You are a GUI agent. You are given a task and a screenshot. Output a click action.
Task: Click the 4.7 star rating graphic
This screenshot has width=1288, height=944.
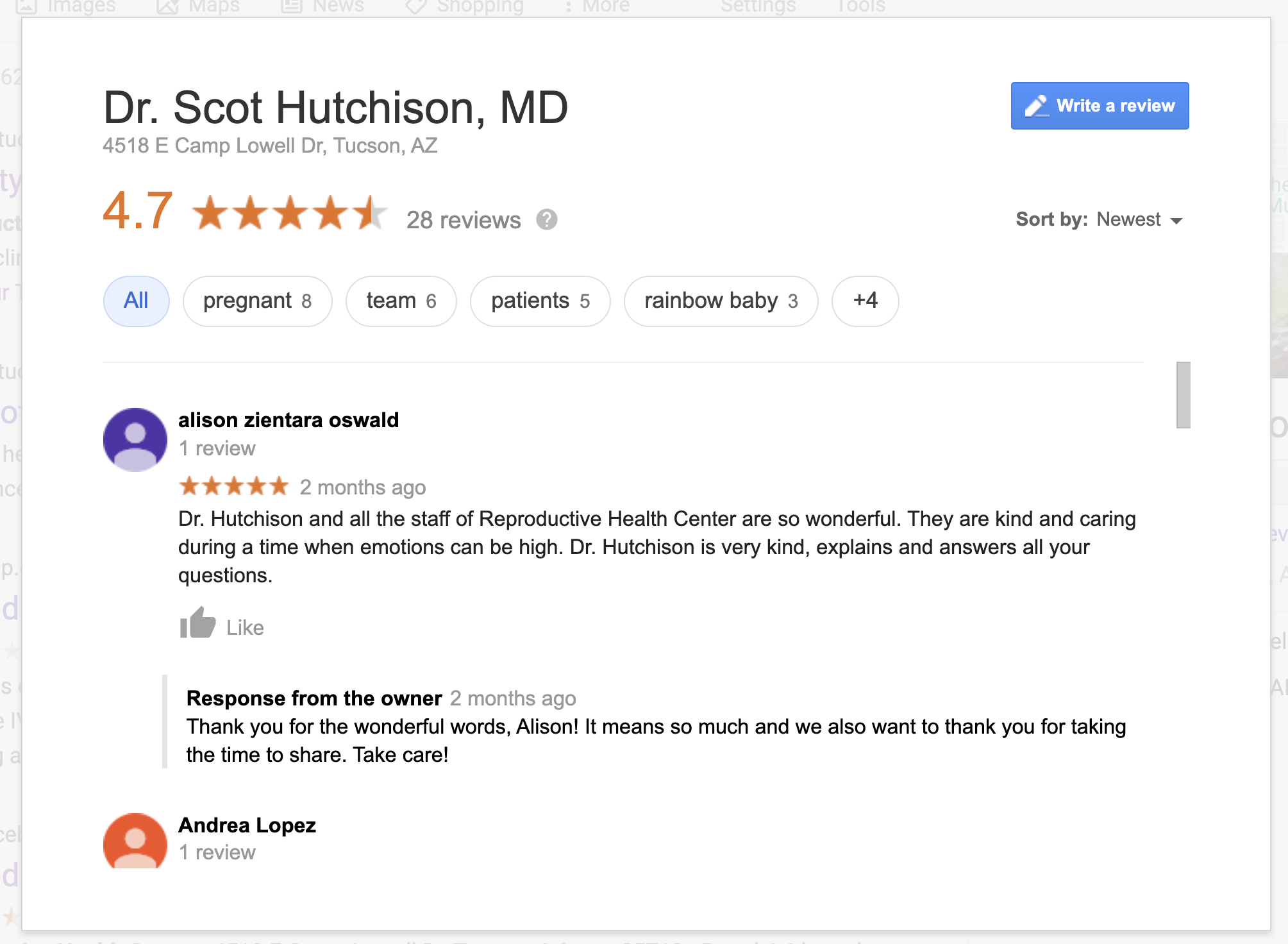[x=290, y=213]
